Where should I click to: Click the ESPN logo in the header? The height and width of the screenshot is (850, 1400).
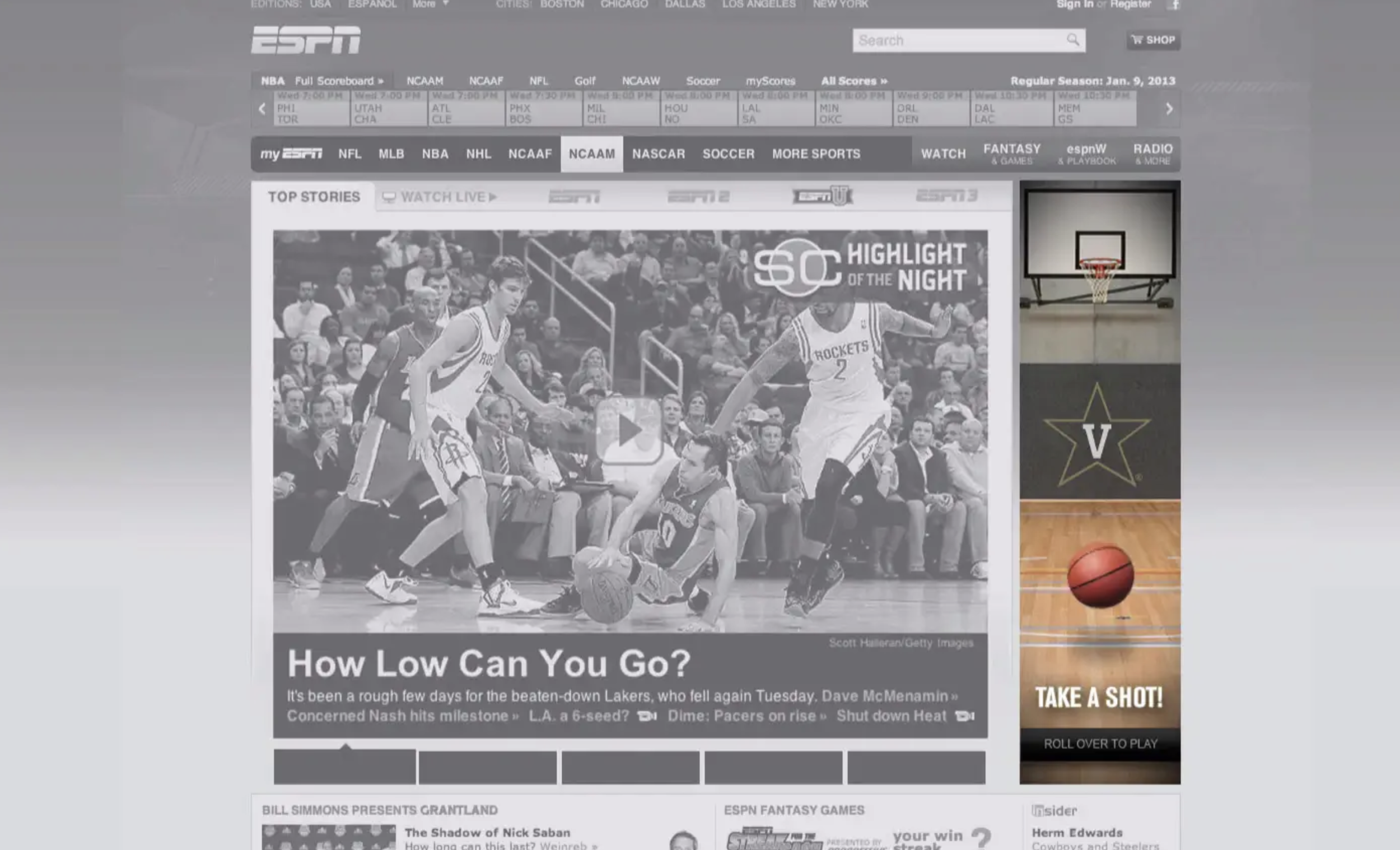click(306, 40)
